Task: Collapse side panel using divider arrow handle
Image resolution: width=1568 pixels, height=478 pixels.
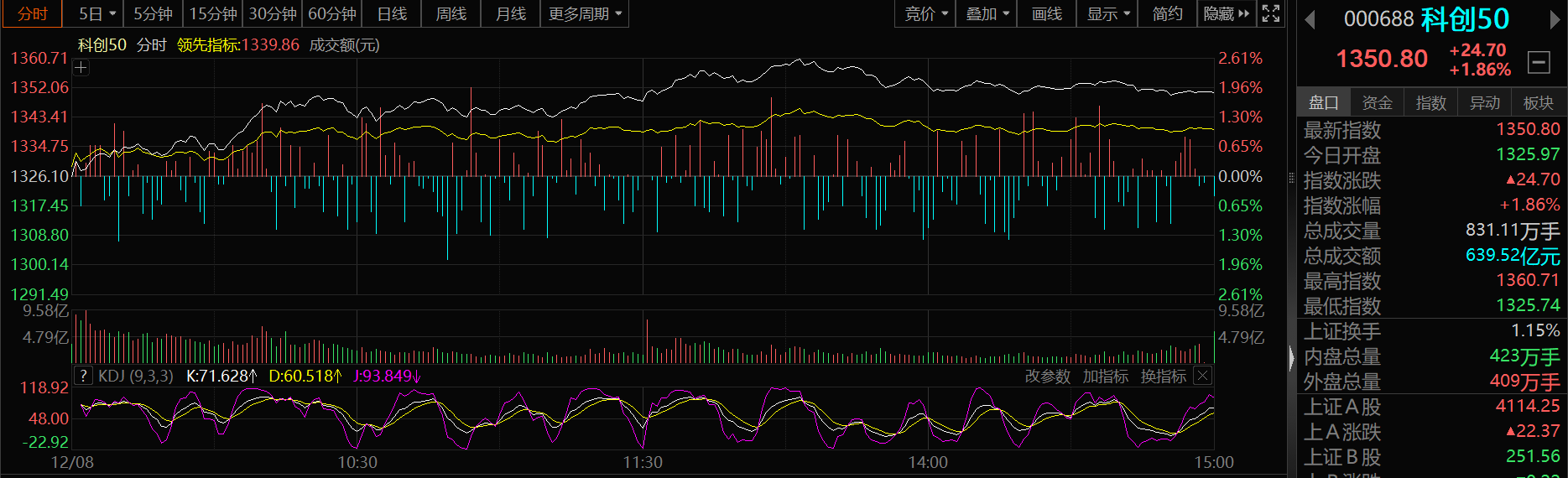Action: [x=1291, y=358]
